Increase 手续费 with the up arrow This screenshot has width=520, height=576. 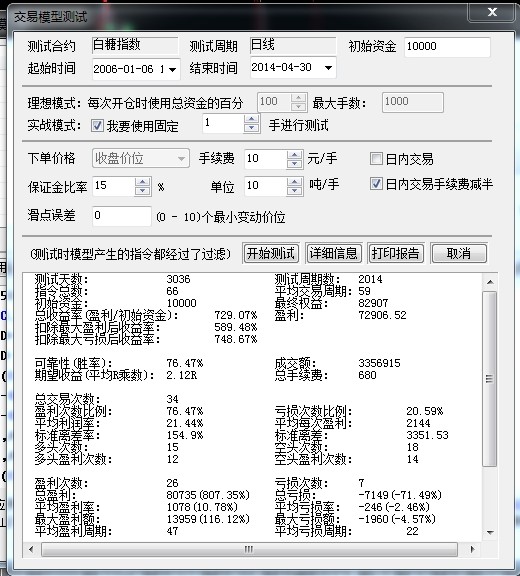click(295, 155)
